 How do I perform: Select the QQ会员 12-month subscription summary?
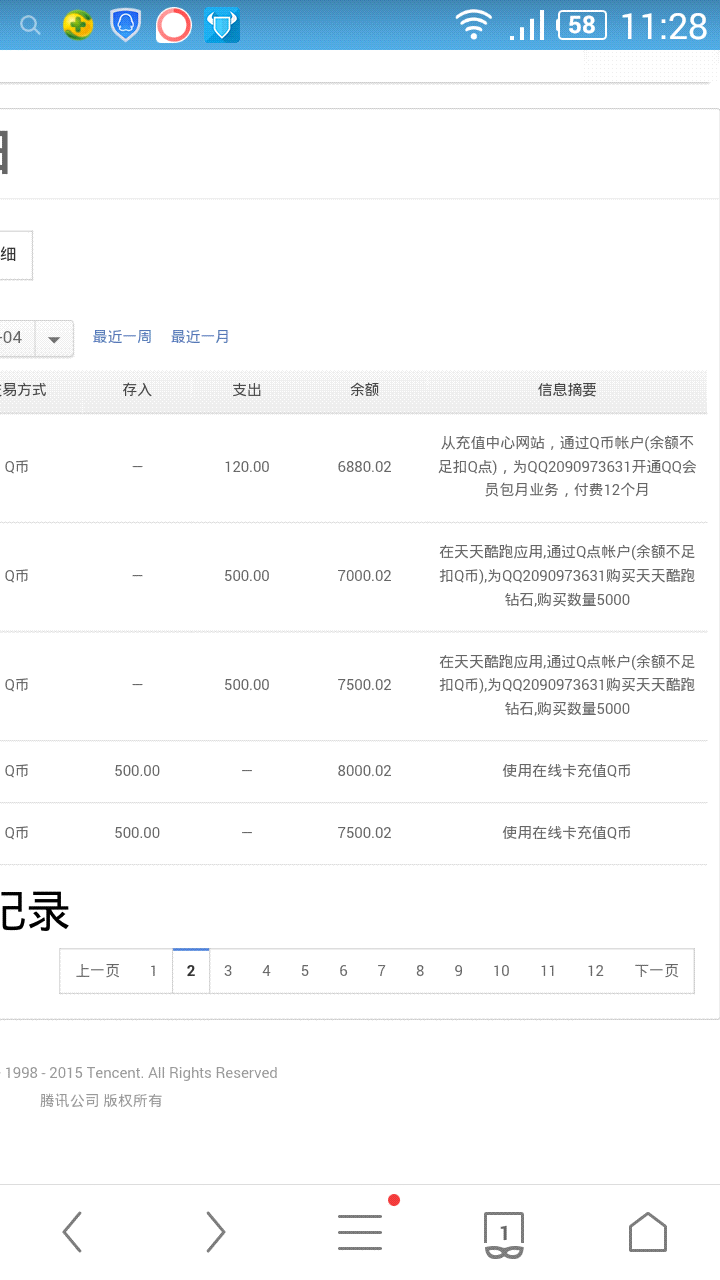point(567,467)
